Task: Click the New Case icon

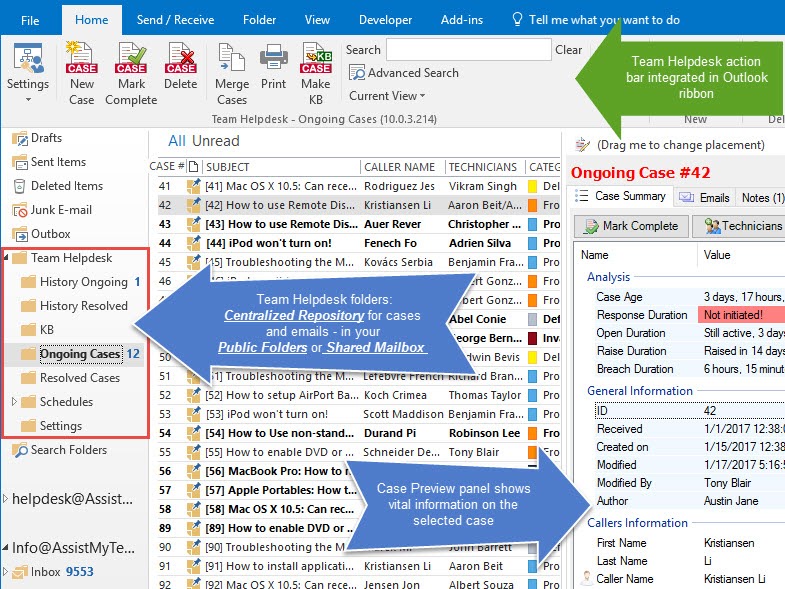Action: [81, 59]
